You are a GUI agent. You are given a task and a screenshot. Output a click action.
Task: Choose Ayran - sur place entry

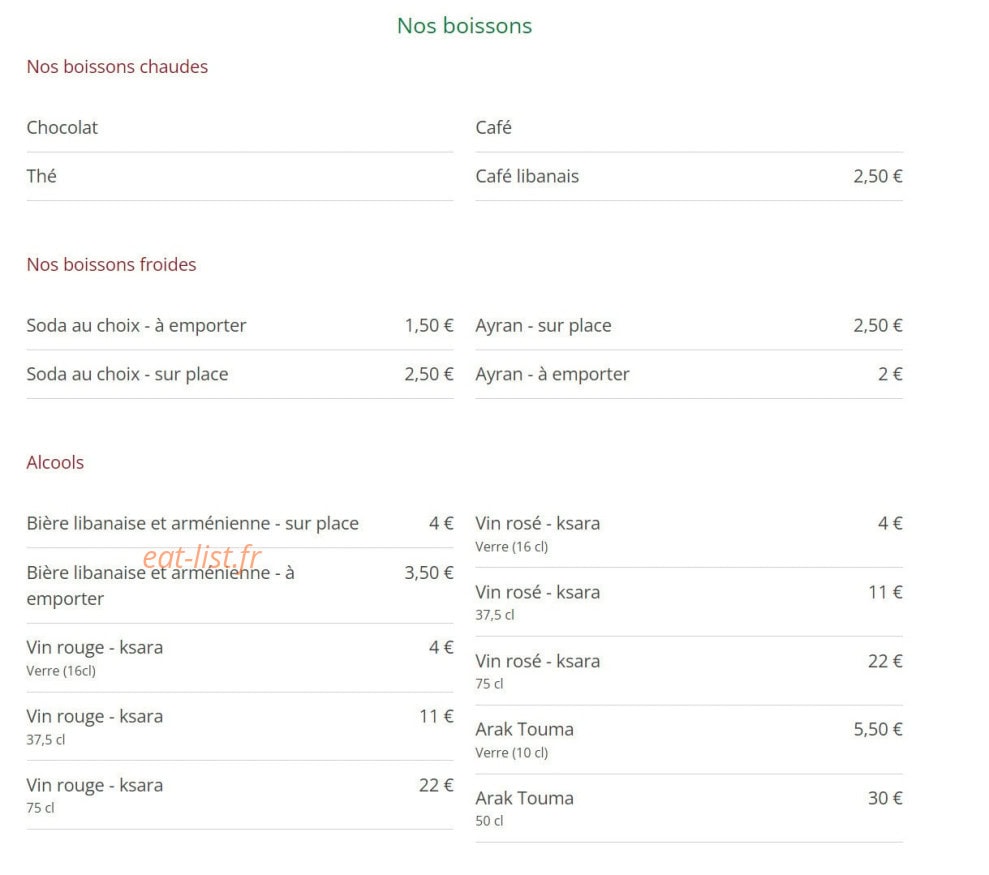(x=689, y=326)
